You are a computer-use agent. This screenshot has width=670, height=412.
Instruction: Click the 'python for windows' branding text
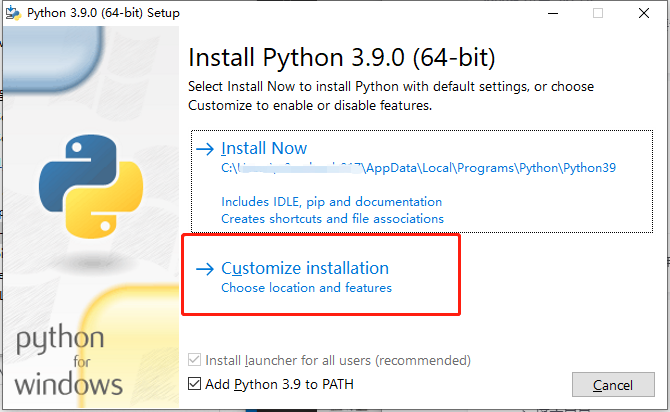[69, 362]
